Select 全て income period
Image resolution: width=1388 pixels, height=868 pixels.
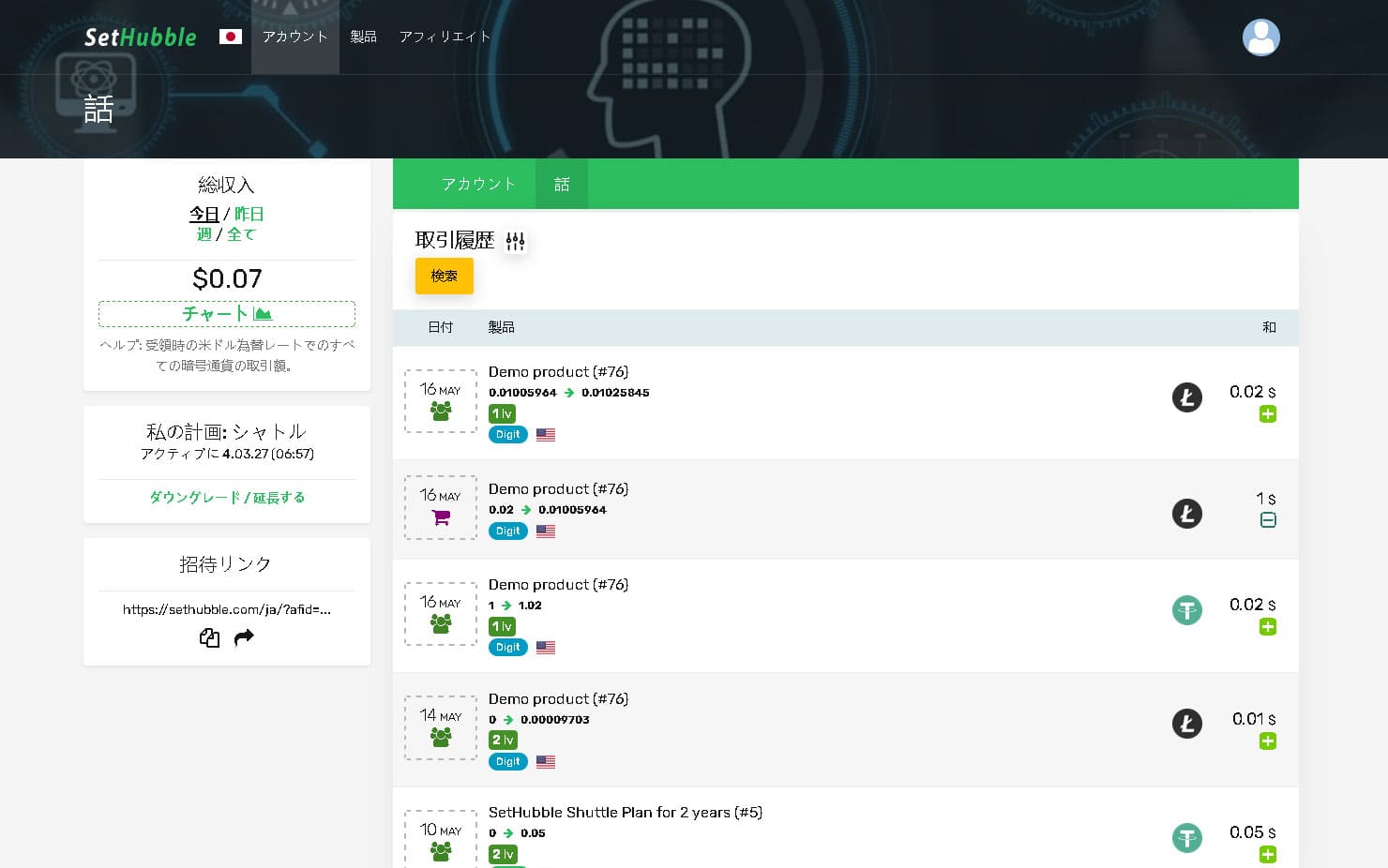pyautogui.click(x=241, y=234)
